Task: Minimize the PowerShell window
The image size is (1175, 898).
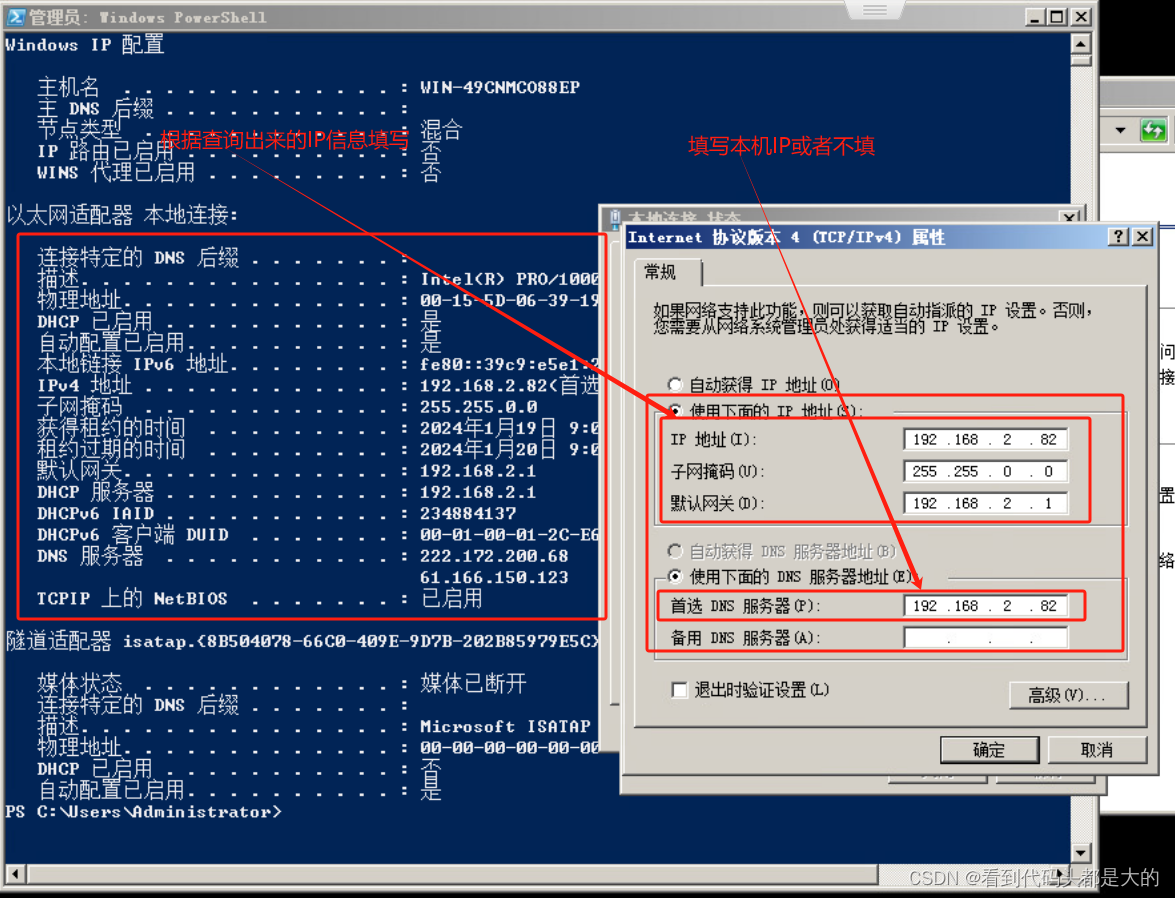Action: 1035,16
